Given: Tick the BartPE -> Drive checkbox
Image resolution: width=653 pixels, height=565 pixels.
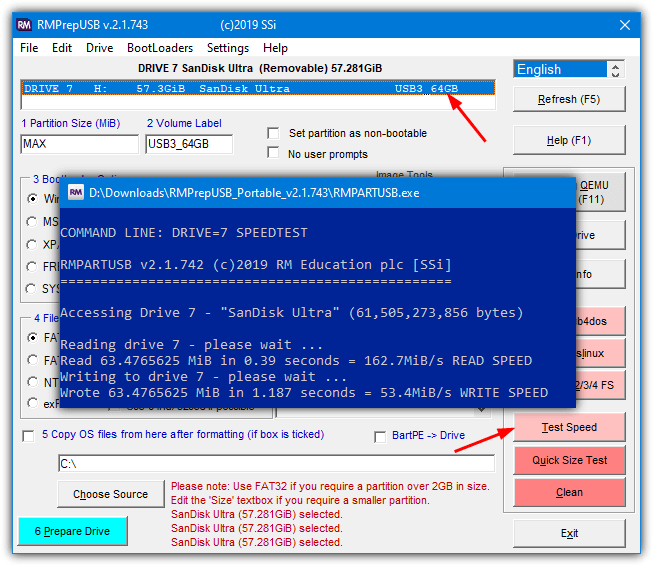Looking at the screenshot, I should point(380,437).
